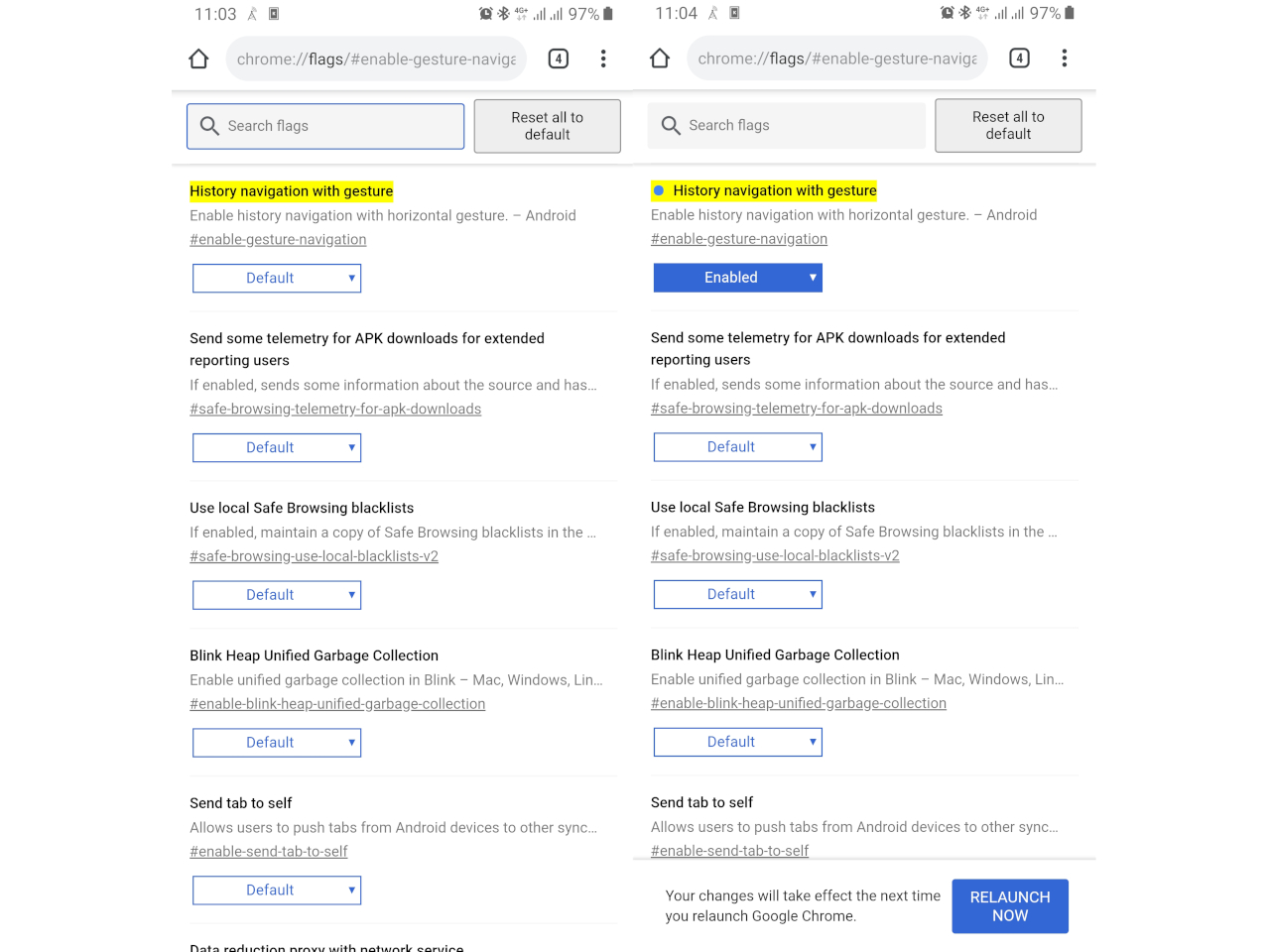1270x952 pixels.
Task: Open Default dropdown under left History navigation
Action: coord(277,279)
